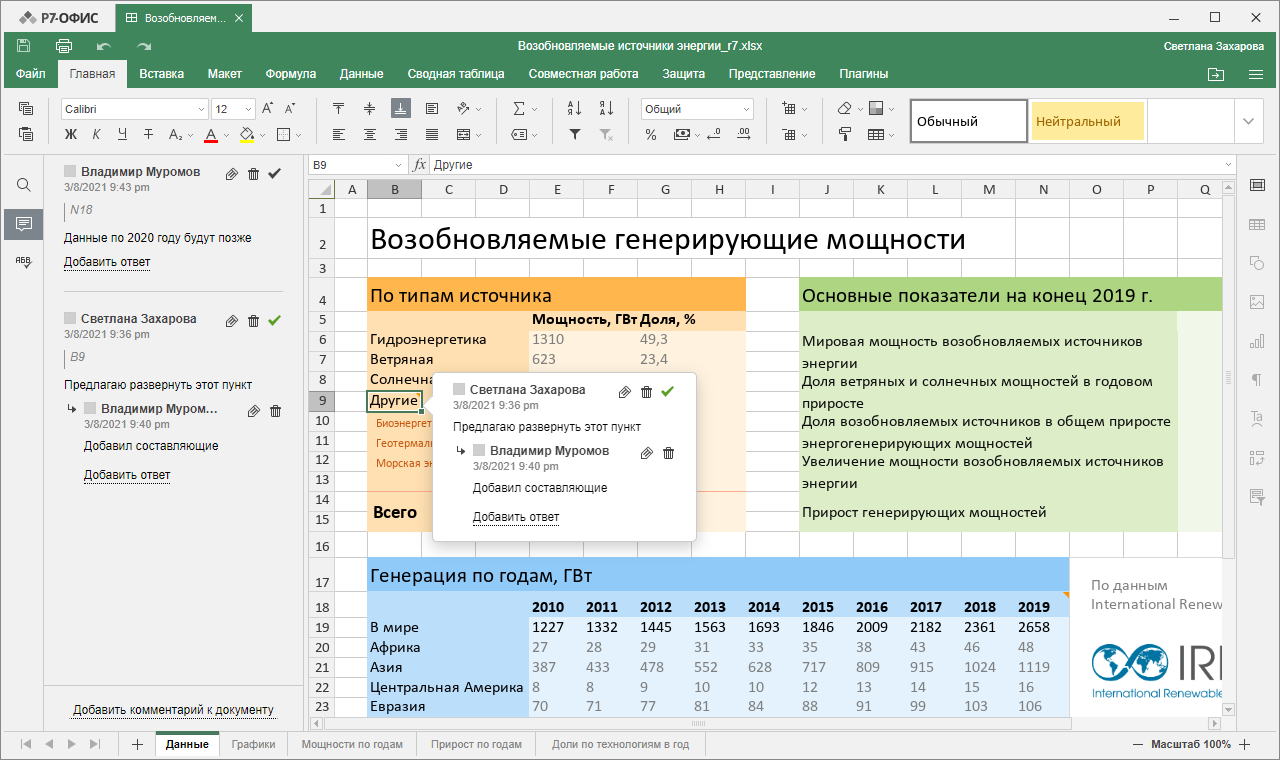Click Добавить ответ in the comment popup
This screenshot has height=760, width=1280.
pyautogui.click(x=515, y=517)
